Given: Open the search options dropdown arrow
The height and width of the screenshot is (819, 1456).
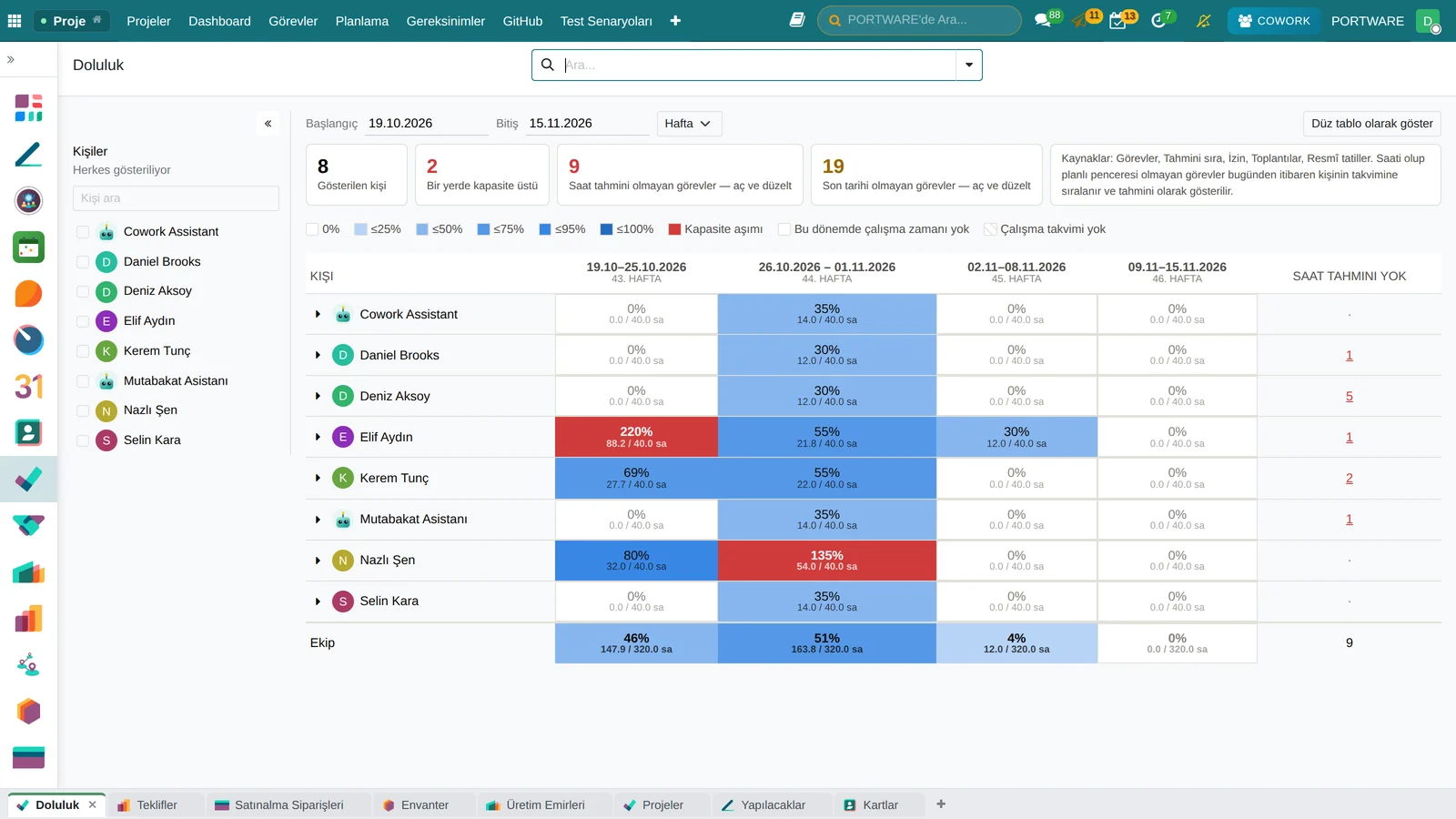Looking at the screenshot, I should point(969,65).
